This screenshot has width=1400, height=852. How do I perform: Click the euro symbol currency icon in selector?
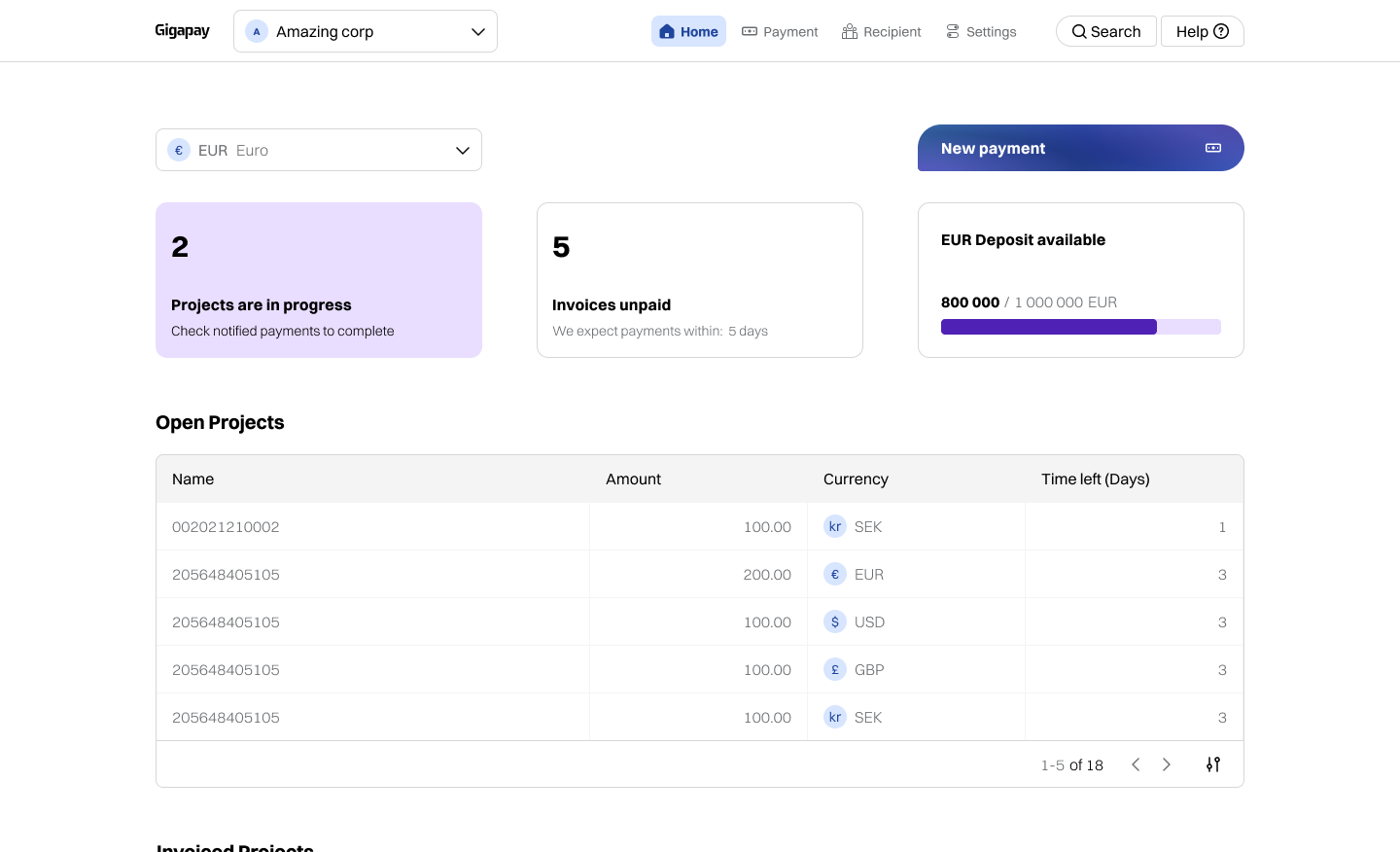pos(179,150)
